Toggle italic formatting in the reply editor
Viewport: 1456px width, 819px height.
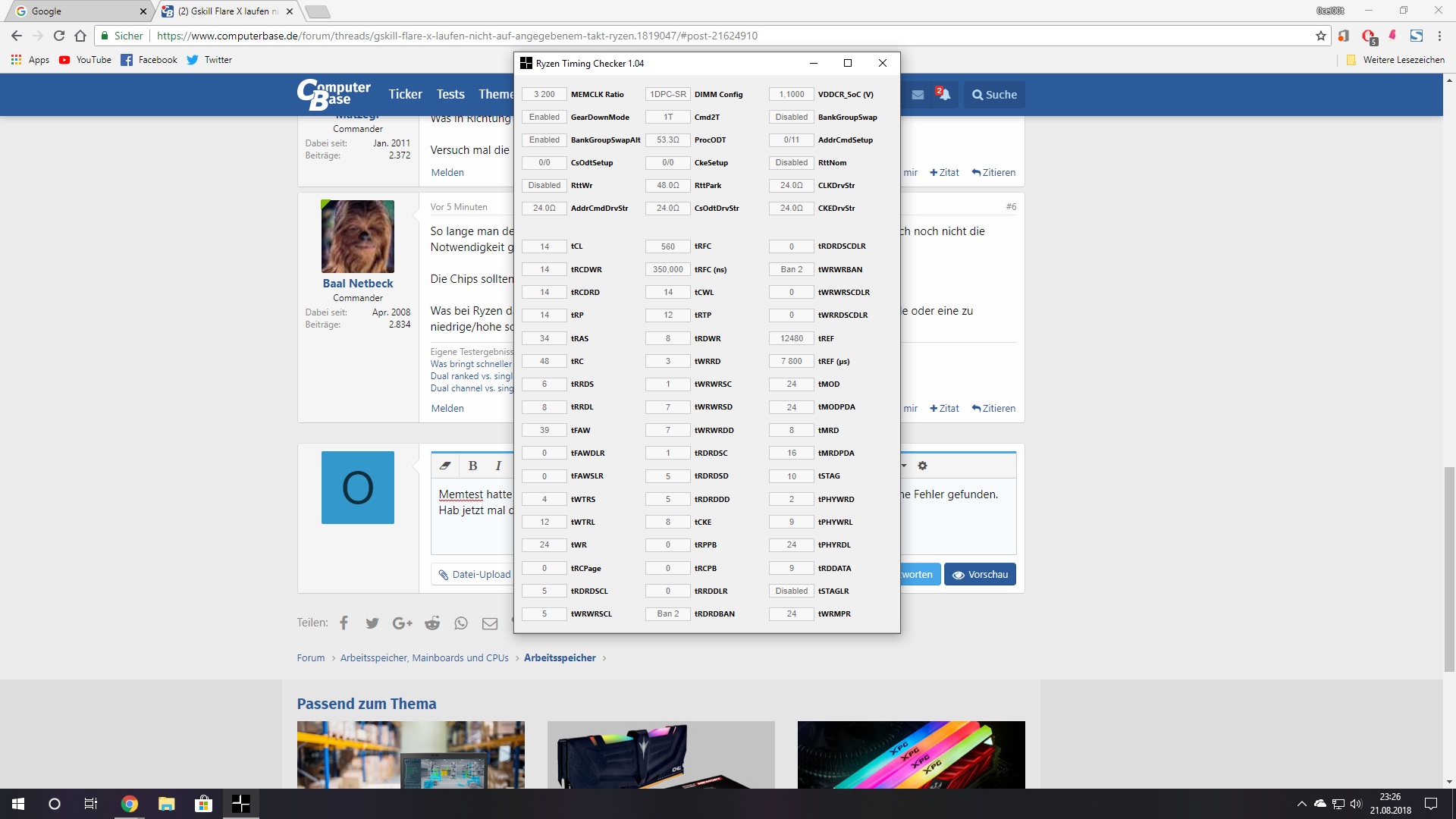pos(498,466)
